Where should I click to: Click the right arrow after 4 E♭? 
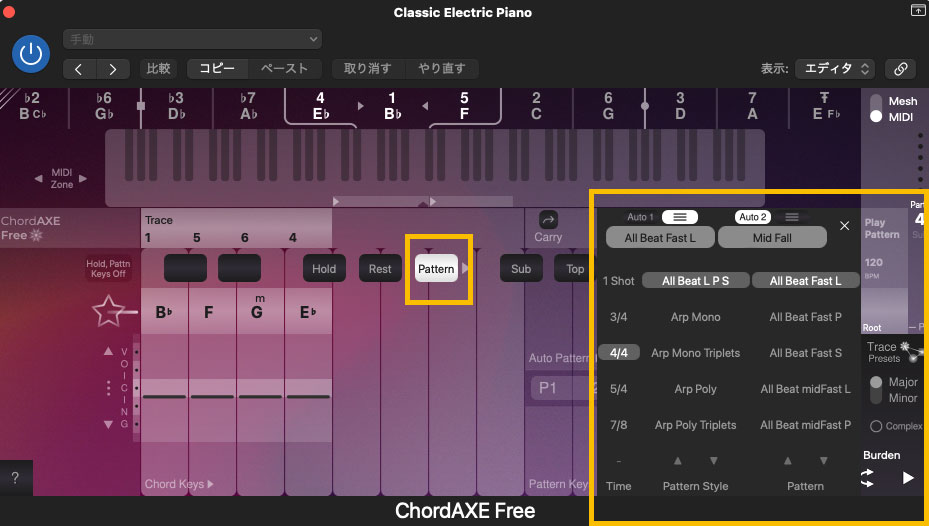click(x=360, y=106)
